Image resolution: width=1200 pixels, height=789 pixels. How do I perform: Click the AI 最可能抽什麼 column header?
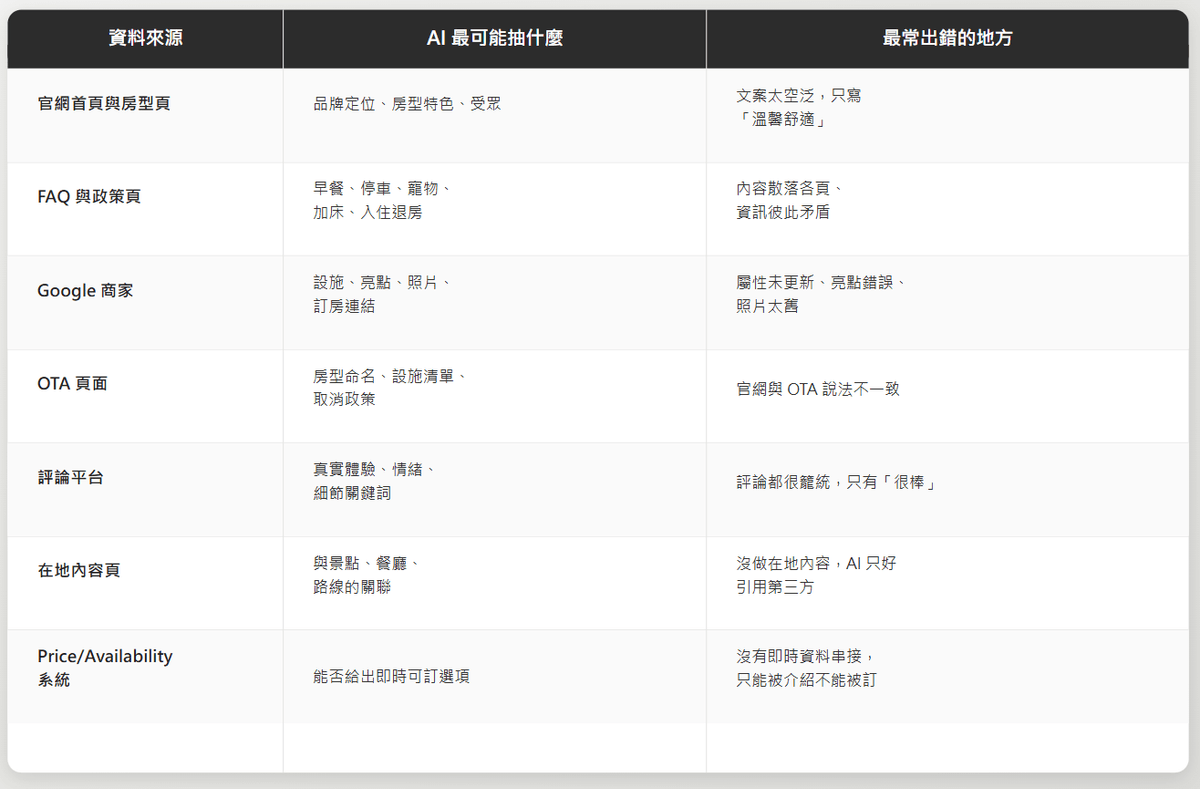pyautogui.click(x=494, y=39)
